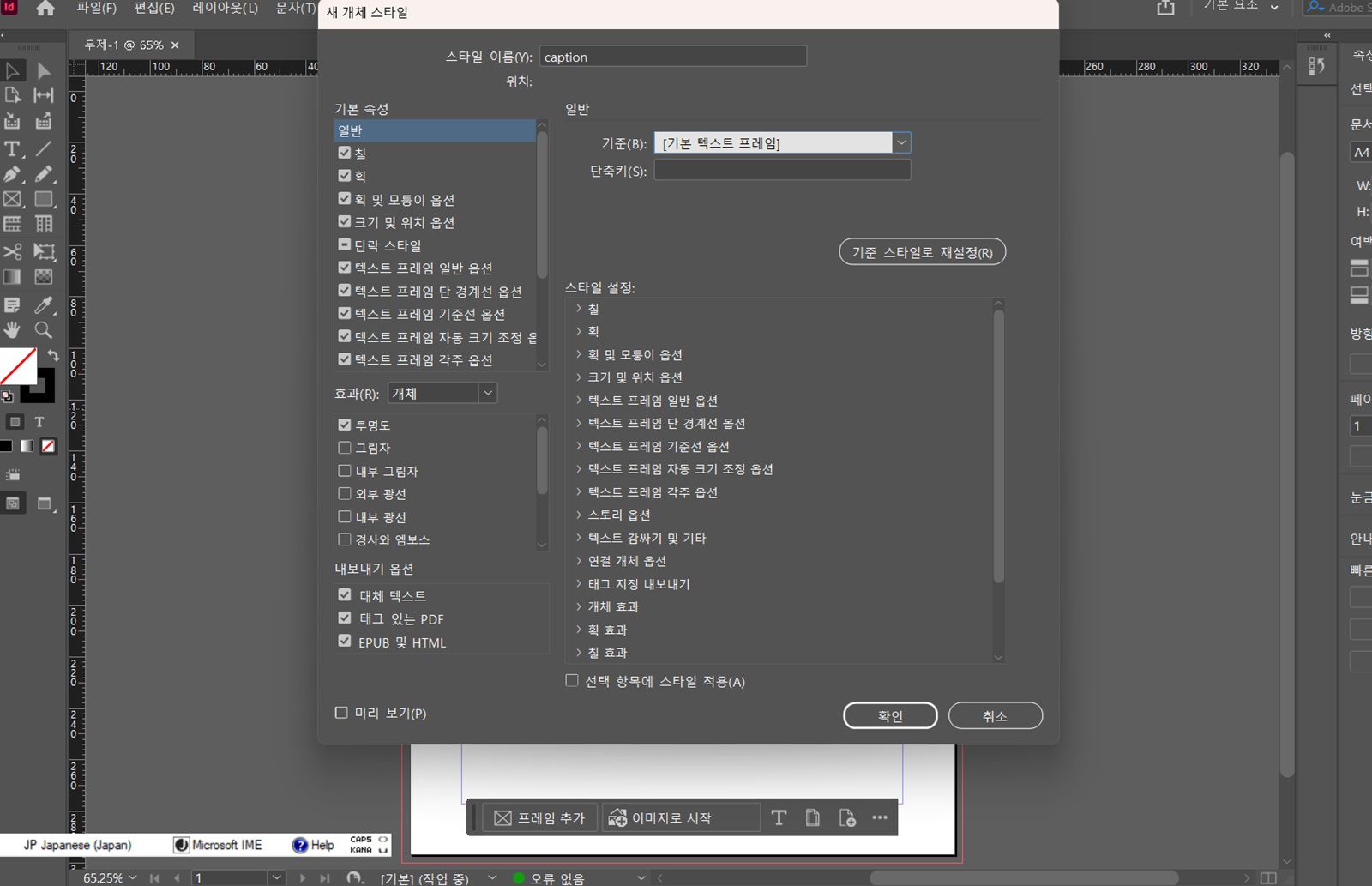
Task: Click the 스타일 이름 caption text field
Action: point(673,57)
